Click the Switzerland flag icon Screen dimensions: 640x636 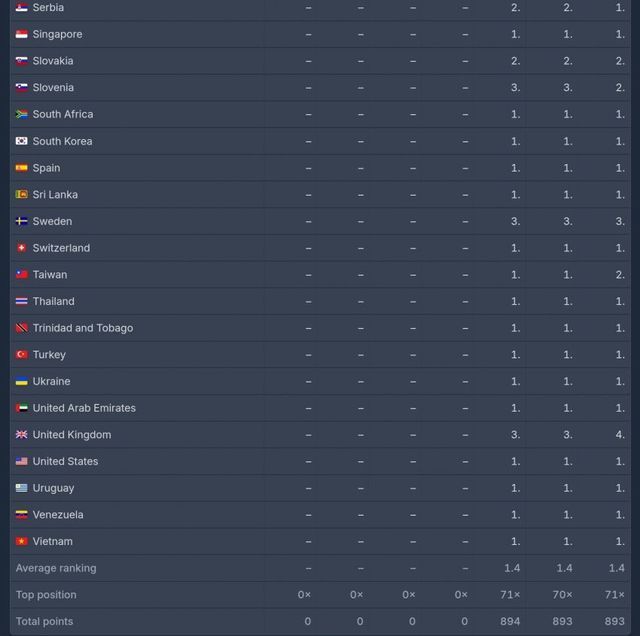21,248
